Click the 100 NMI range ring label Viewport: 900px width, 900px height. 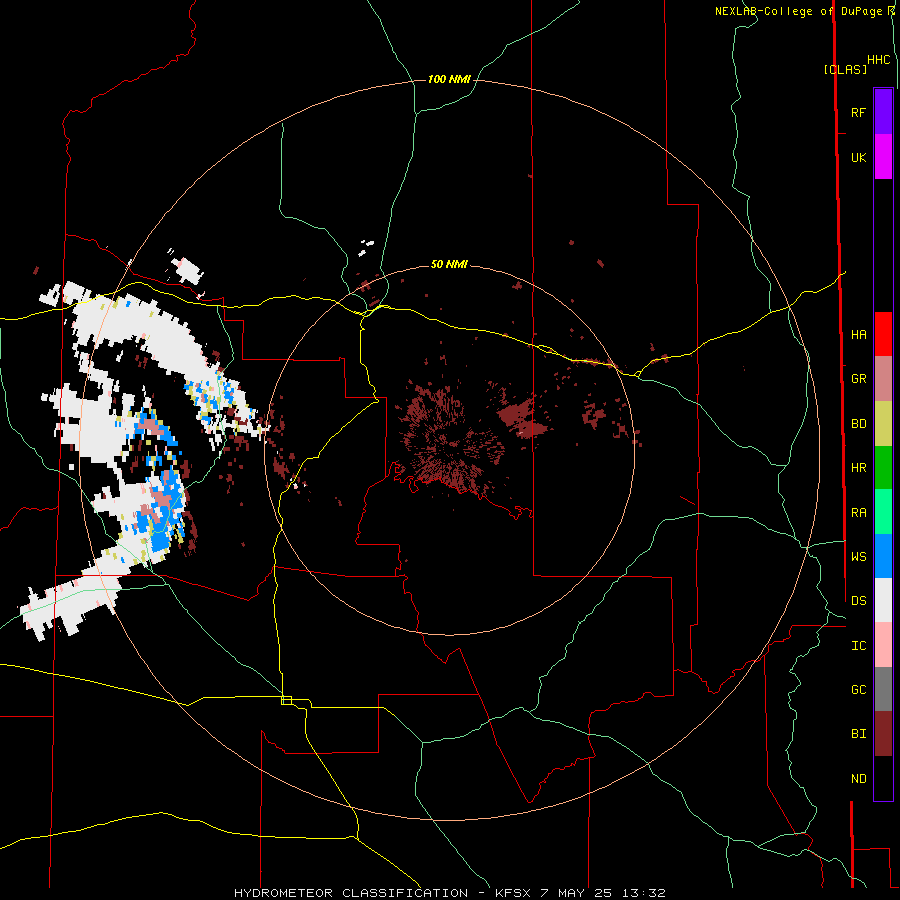pos(449,79)
